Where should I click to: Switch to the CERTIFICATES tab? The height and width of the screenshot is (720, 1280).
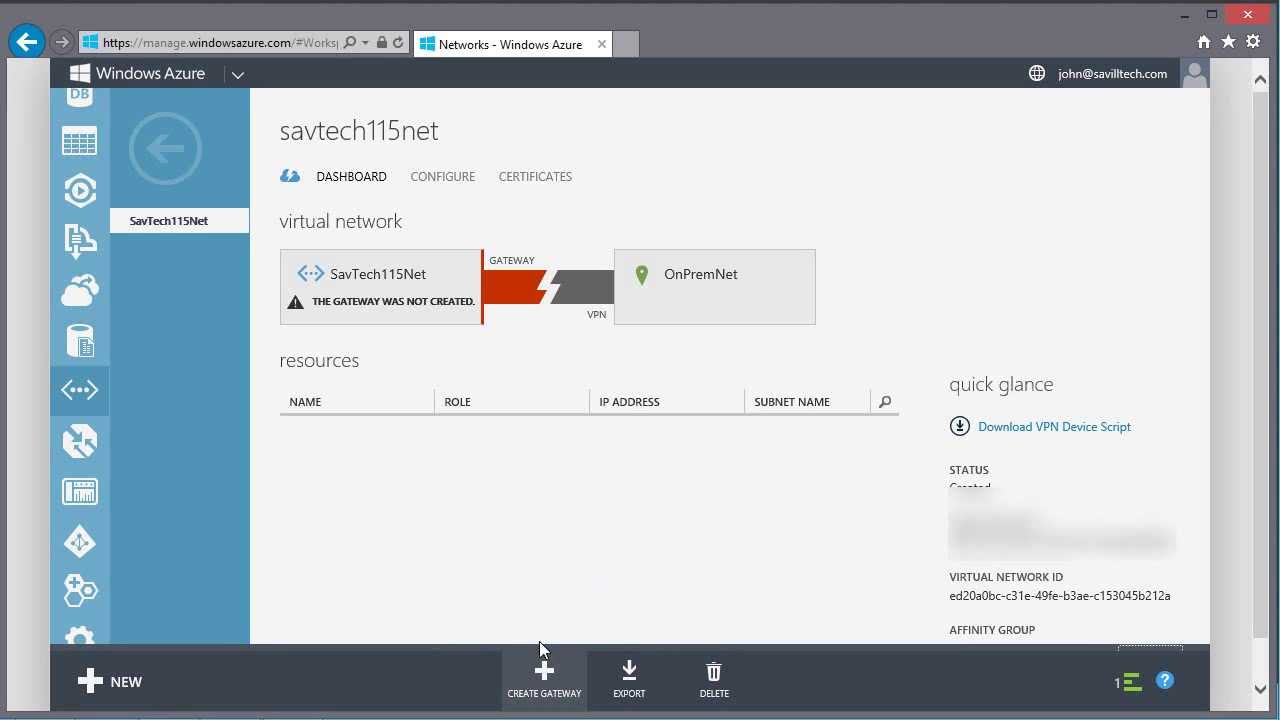(535, 176)
